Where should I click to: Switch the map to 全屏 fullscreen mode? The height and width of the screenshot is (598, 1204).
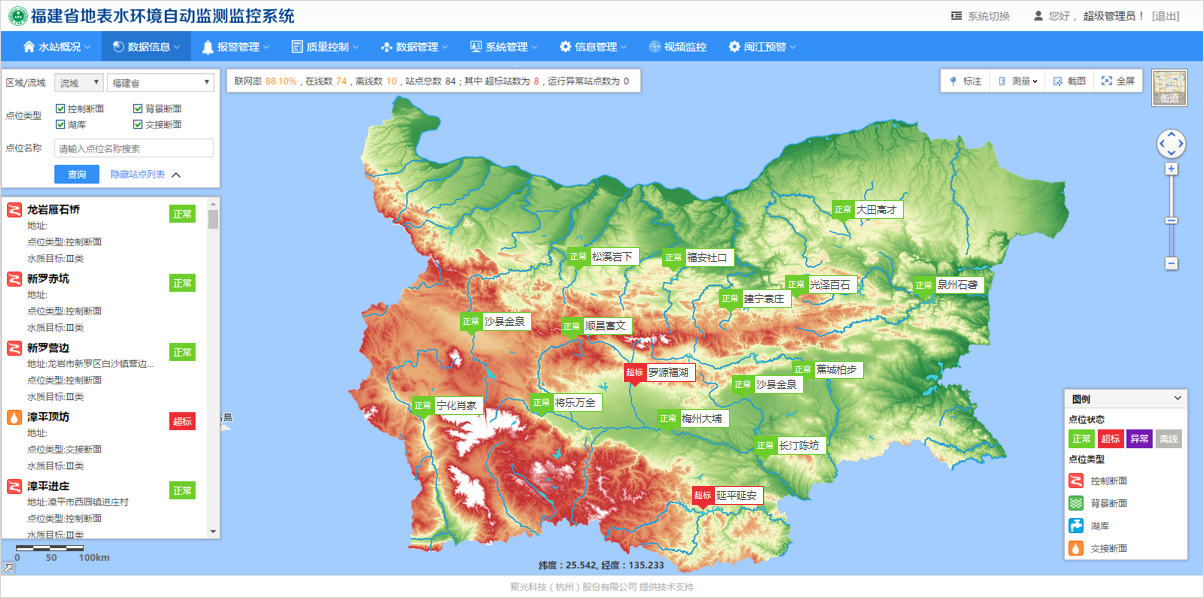pos(1106,81)
